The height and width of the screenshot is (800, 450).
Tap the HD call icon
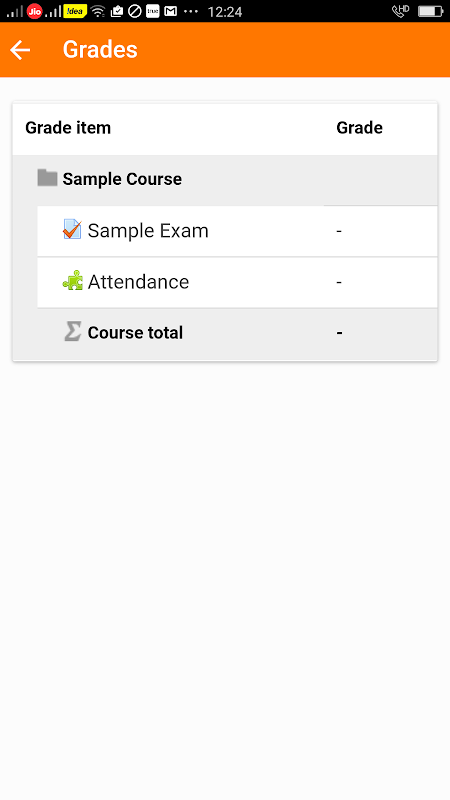[401, 11]
